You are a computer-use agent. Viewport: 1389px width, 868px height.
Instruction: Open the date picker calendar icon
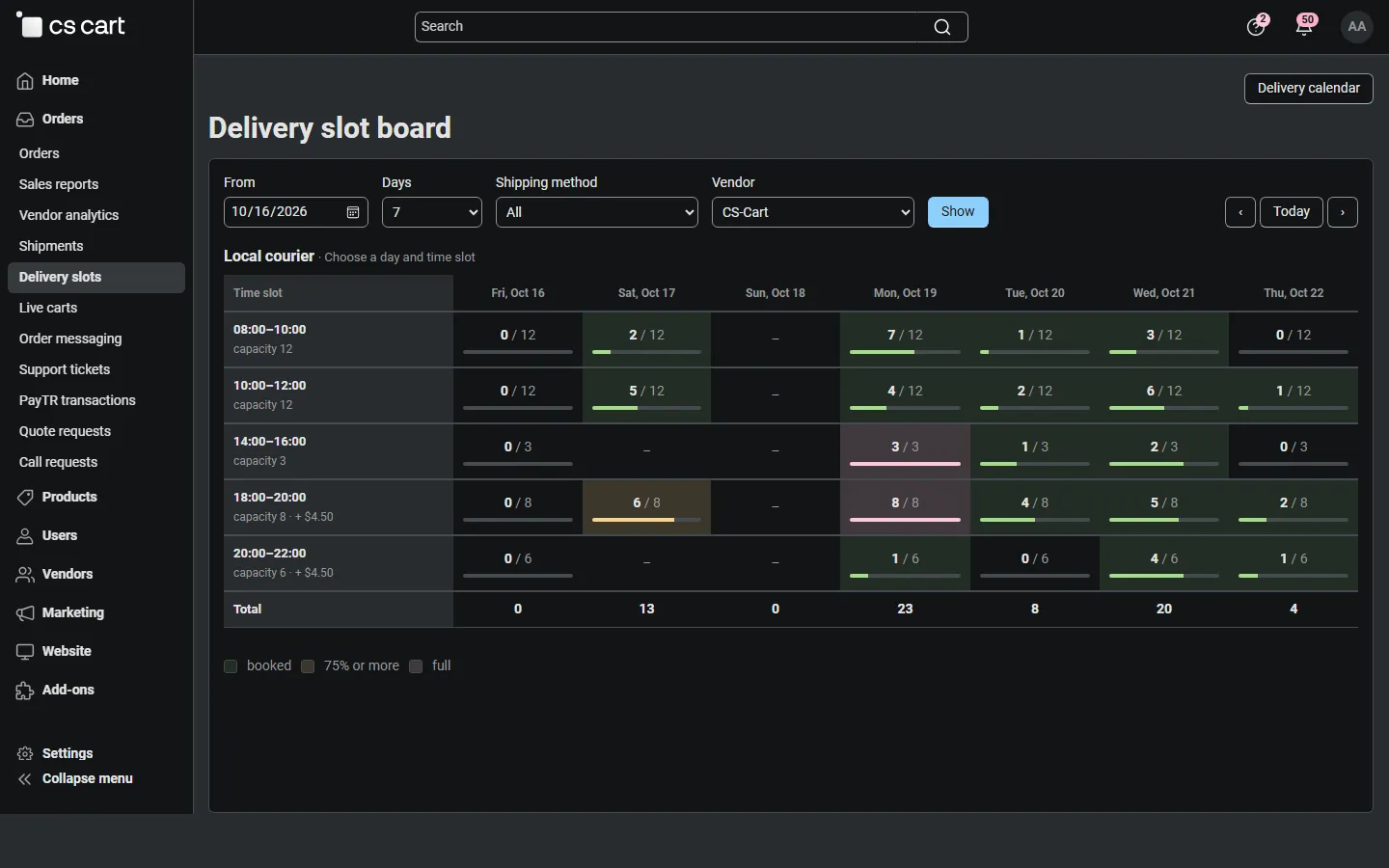(x=353, y=212)
